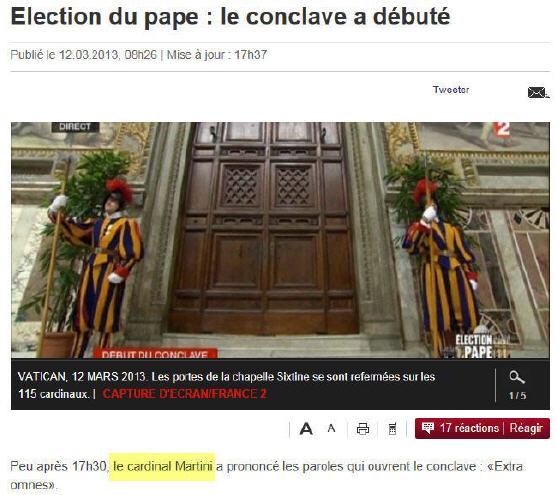This screenshot has height=495, width=557.
Task: Click the envelope email share icon
Action: click(x=538, y=92)
